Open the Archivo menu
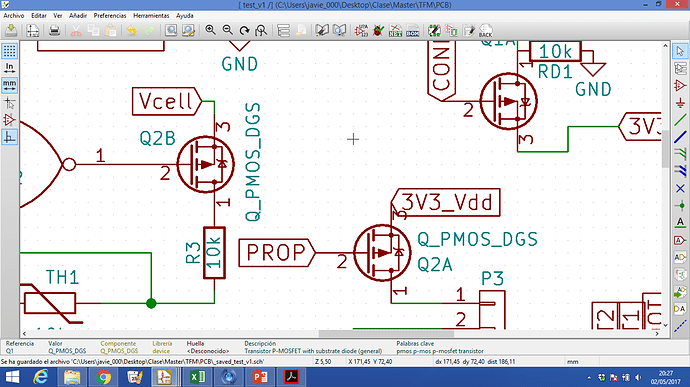This screenshot has height=387, width=690. [x=14, y=15]
